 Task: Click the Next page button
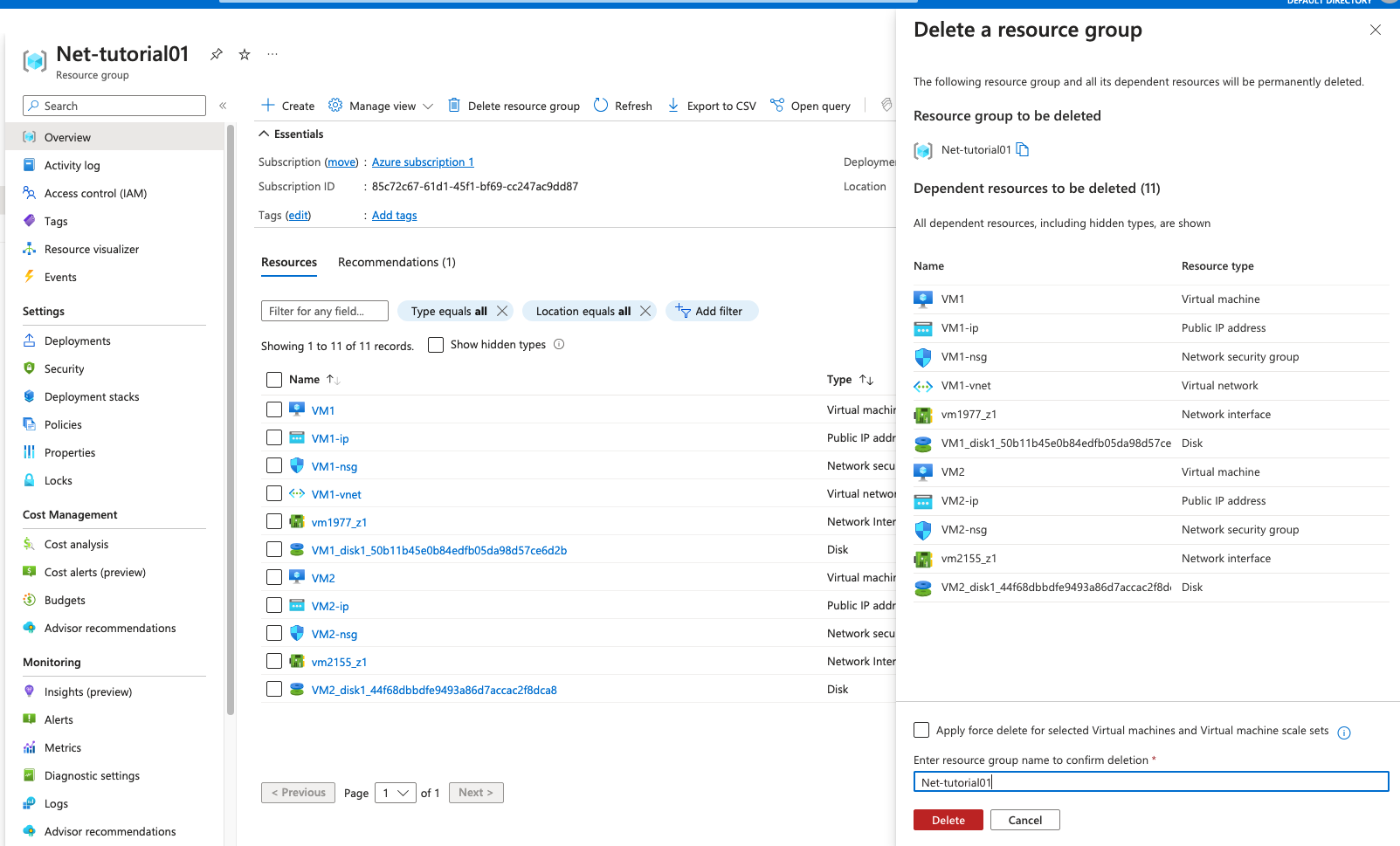(476, 793)
